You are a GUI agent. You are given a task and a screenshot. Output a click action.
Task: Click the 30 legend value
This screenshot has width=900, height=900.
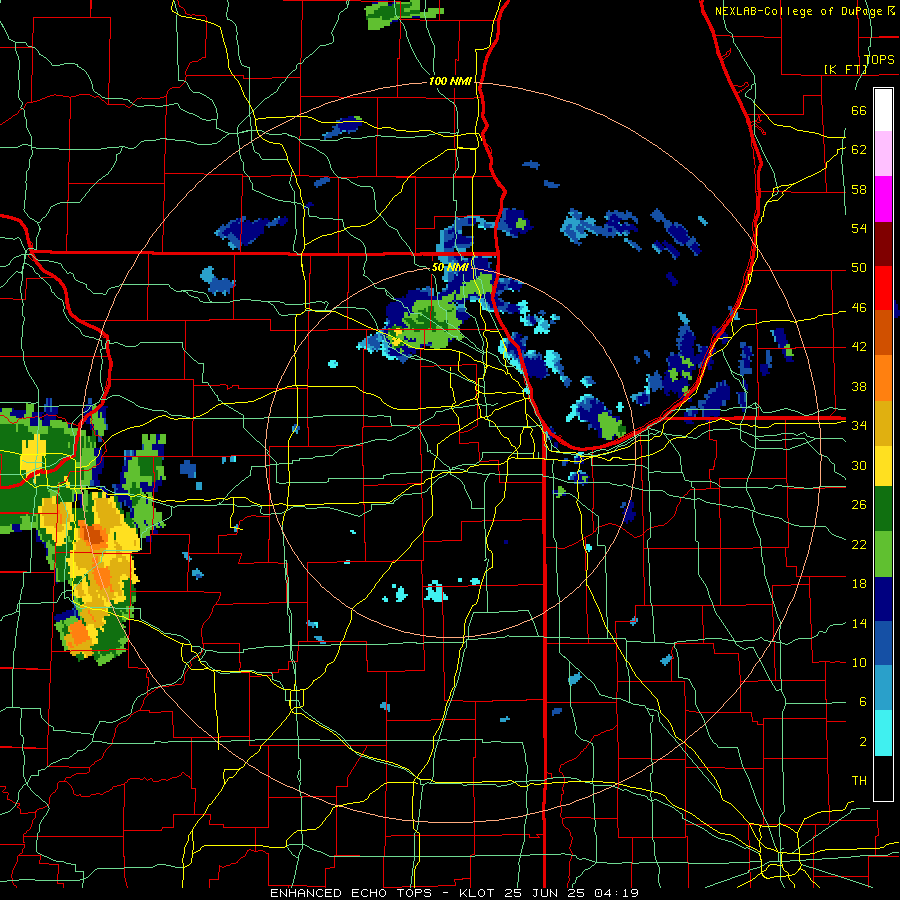tap(859, 465)
